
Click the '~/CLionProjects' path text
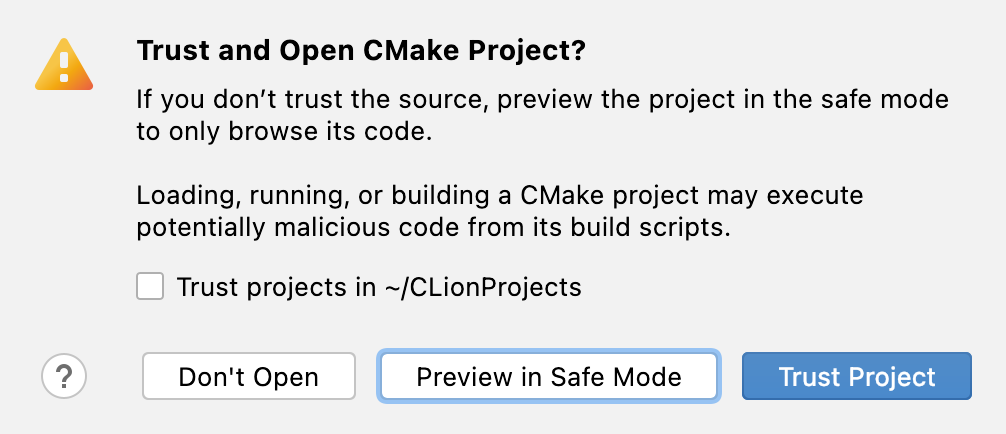pos(482,288)
